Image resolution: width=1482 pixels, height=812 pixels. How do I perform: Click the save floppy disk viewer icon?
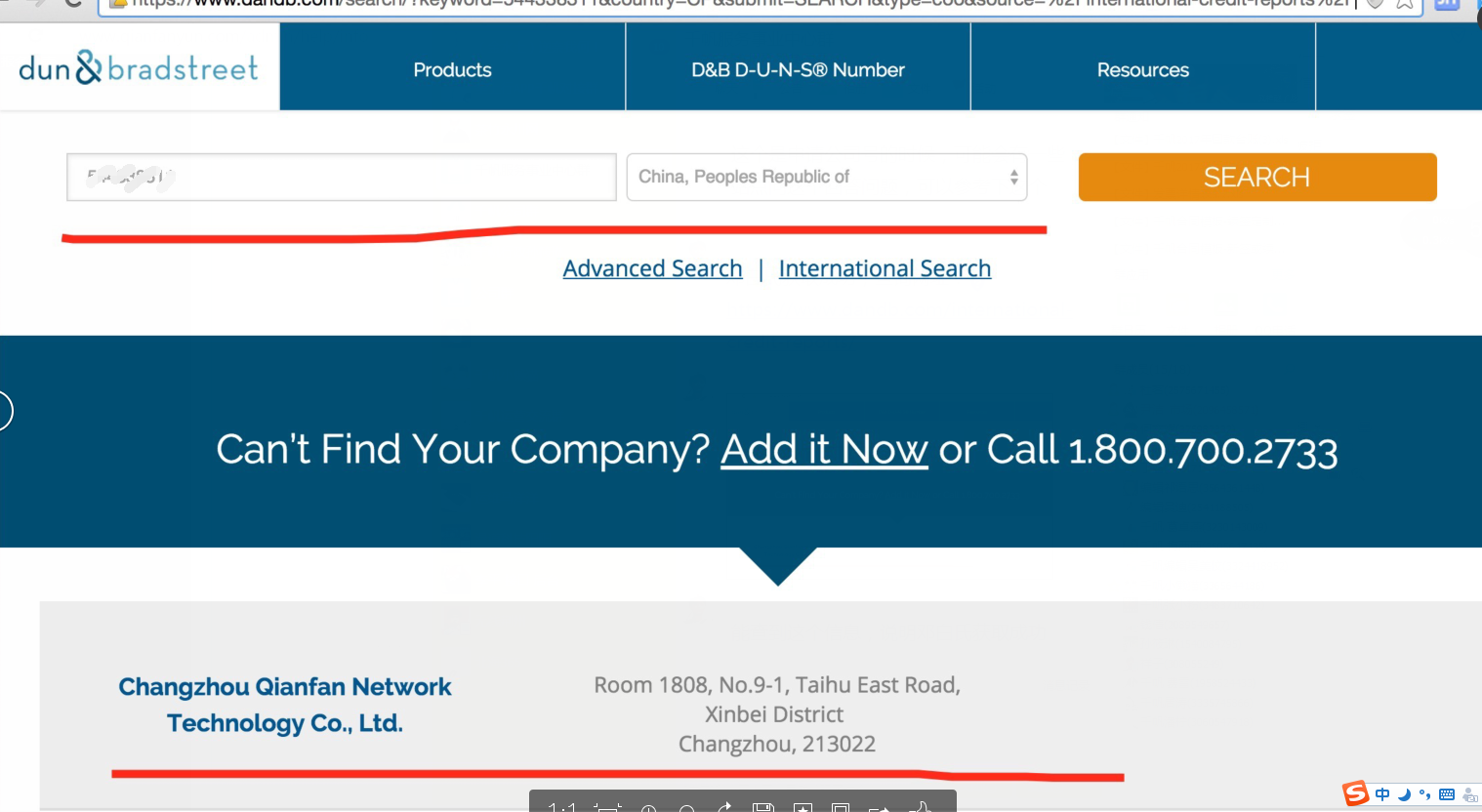point(763,807)
